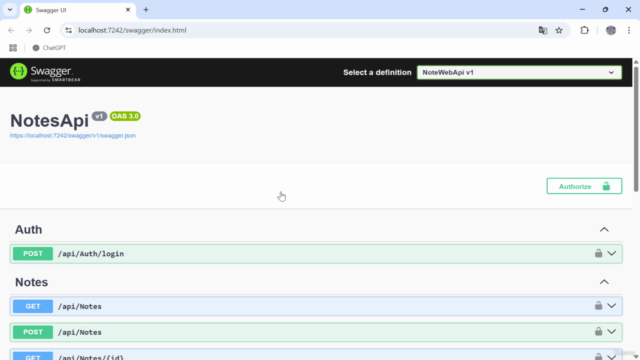Click the Swagger logo
This screenshot has width=640, height=360.
point(45,72)
